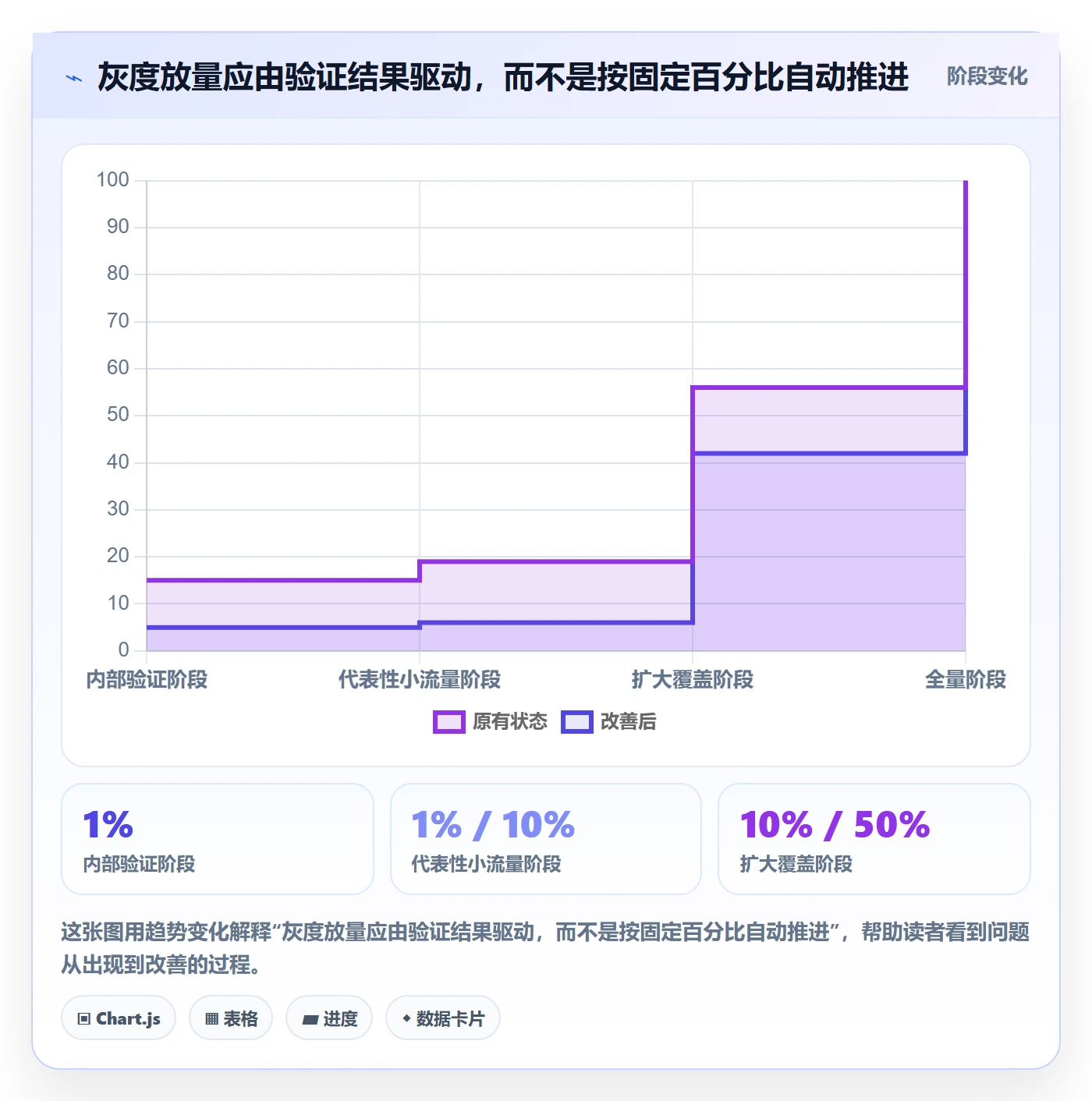Viewport: 1092px width, 1101px height.
Task: Click the grid icon in the 表格 tag
Action: (211, 1019)
